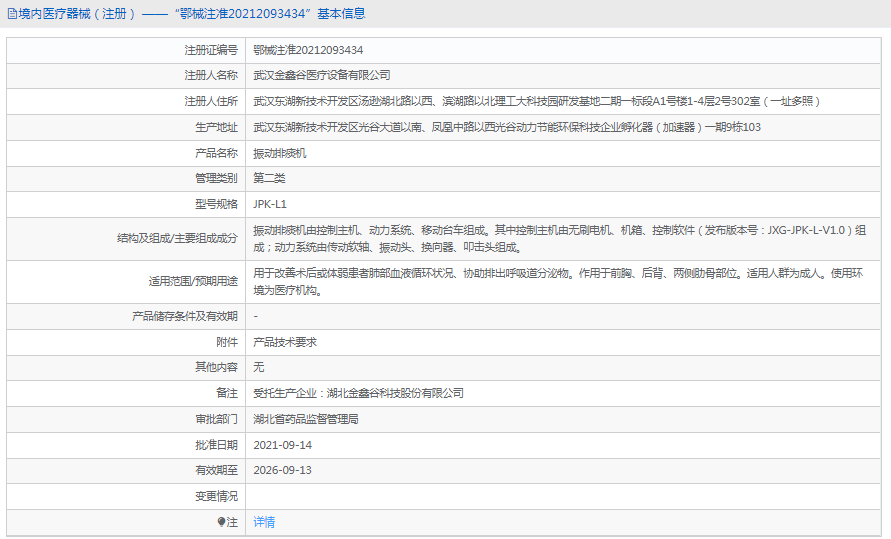The image size is (891, 539).
Task: Click the production address text starting 武汉东湖新技术开发区光谷大道
Action: pyautogui.click(x=507, y=127)
